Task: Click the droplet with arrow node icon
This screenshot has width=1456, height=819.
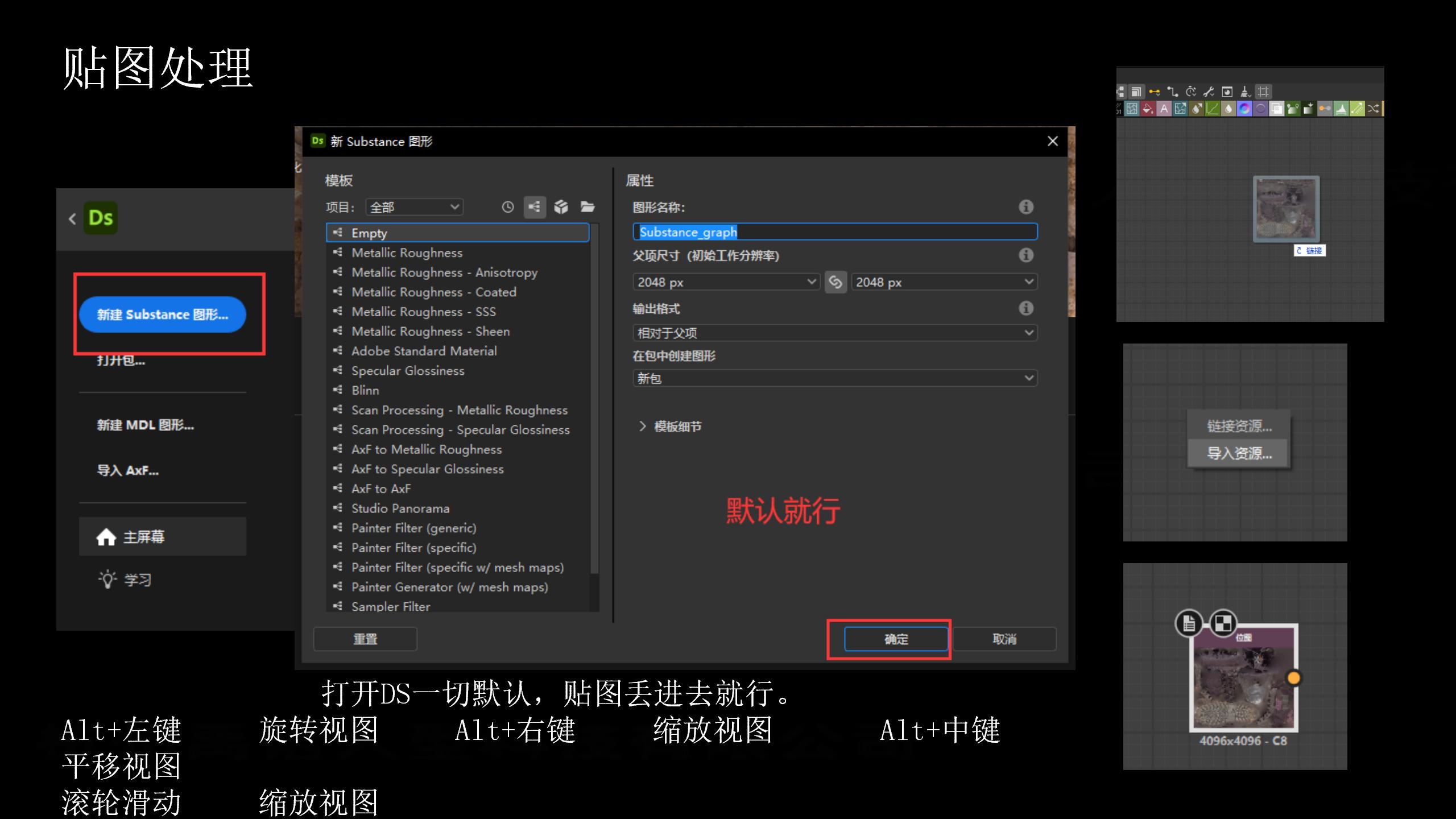Action: [x=1196, y=108]
